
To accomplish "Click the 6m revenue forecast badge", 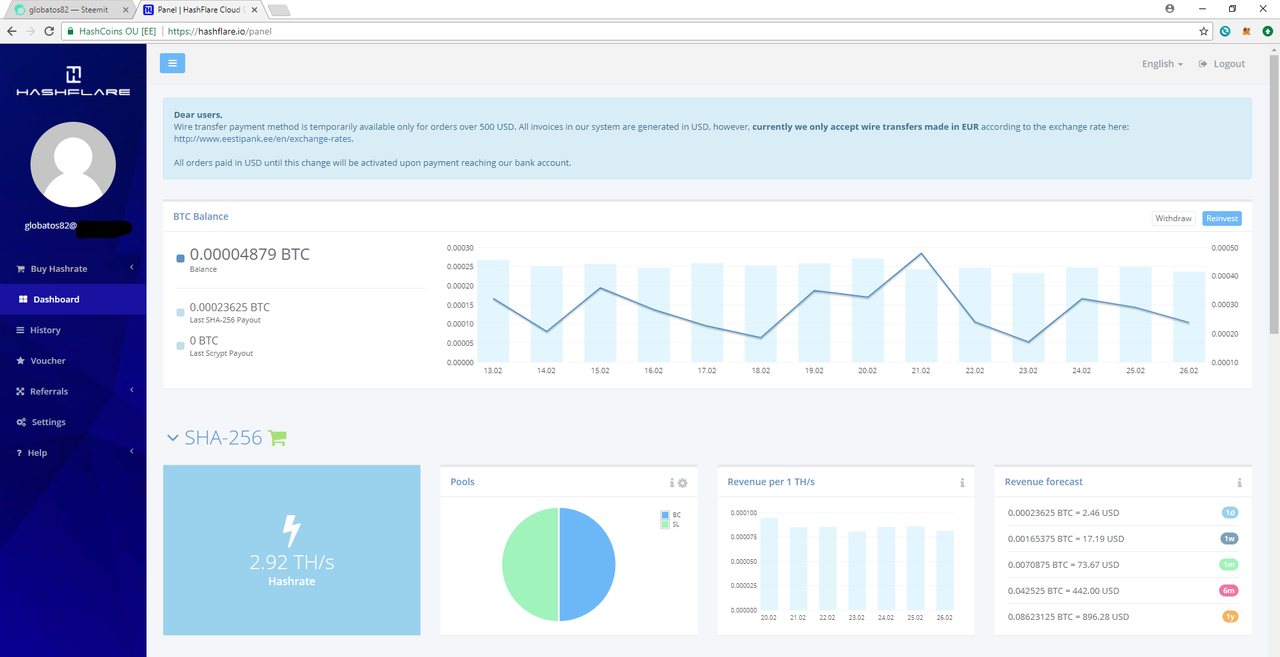I will point(1230,590).
